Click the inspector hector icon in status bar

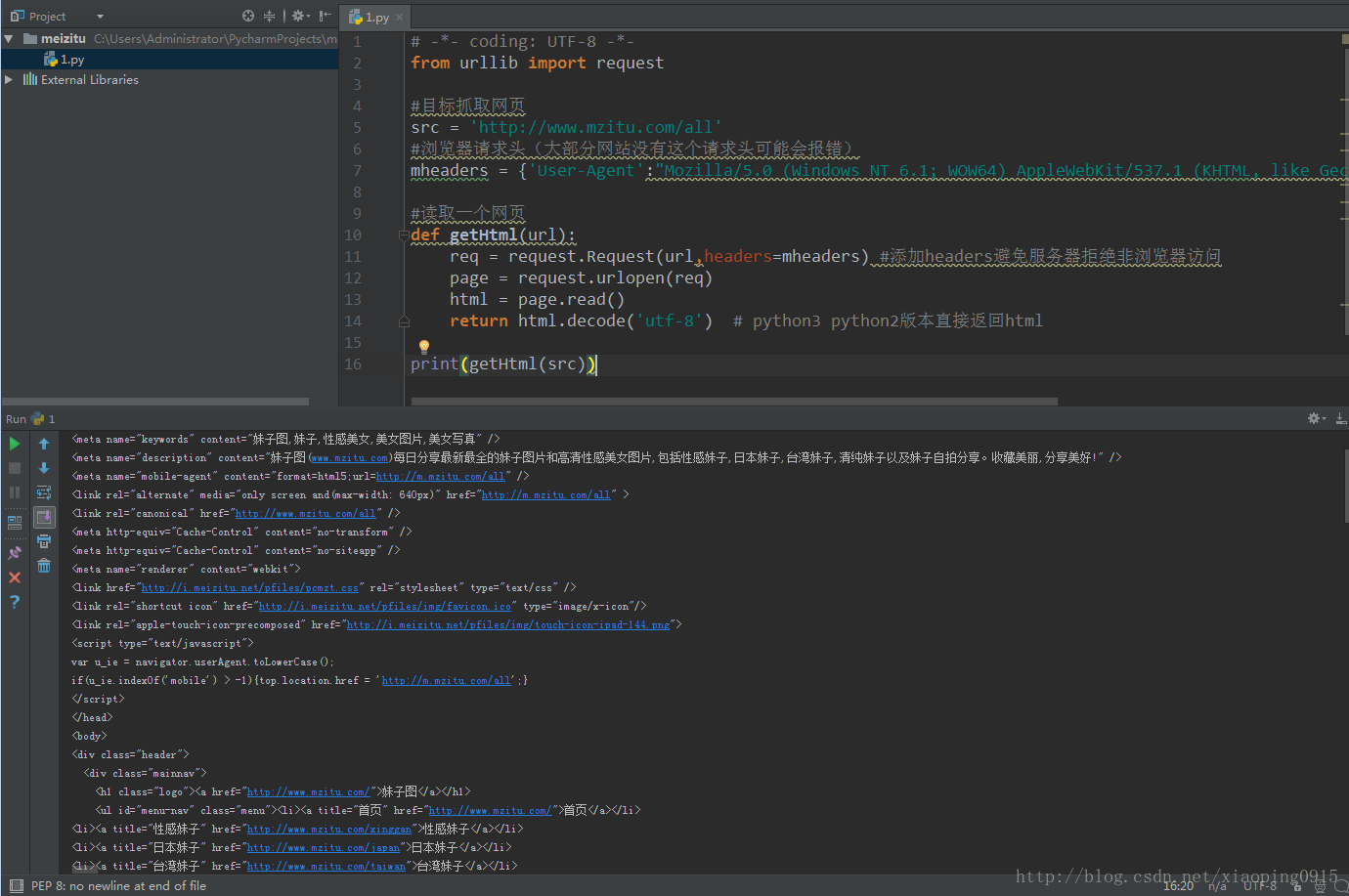tap(1320, 886)
